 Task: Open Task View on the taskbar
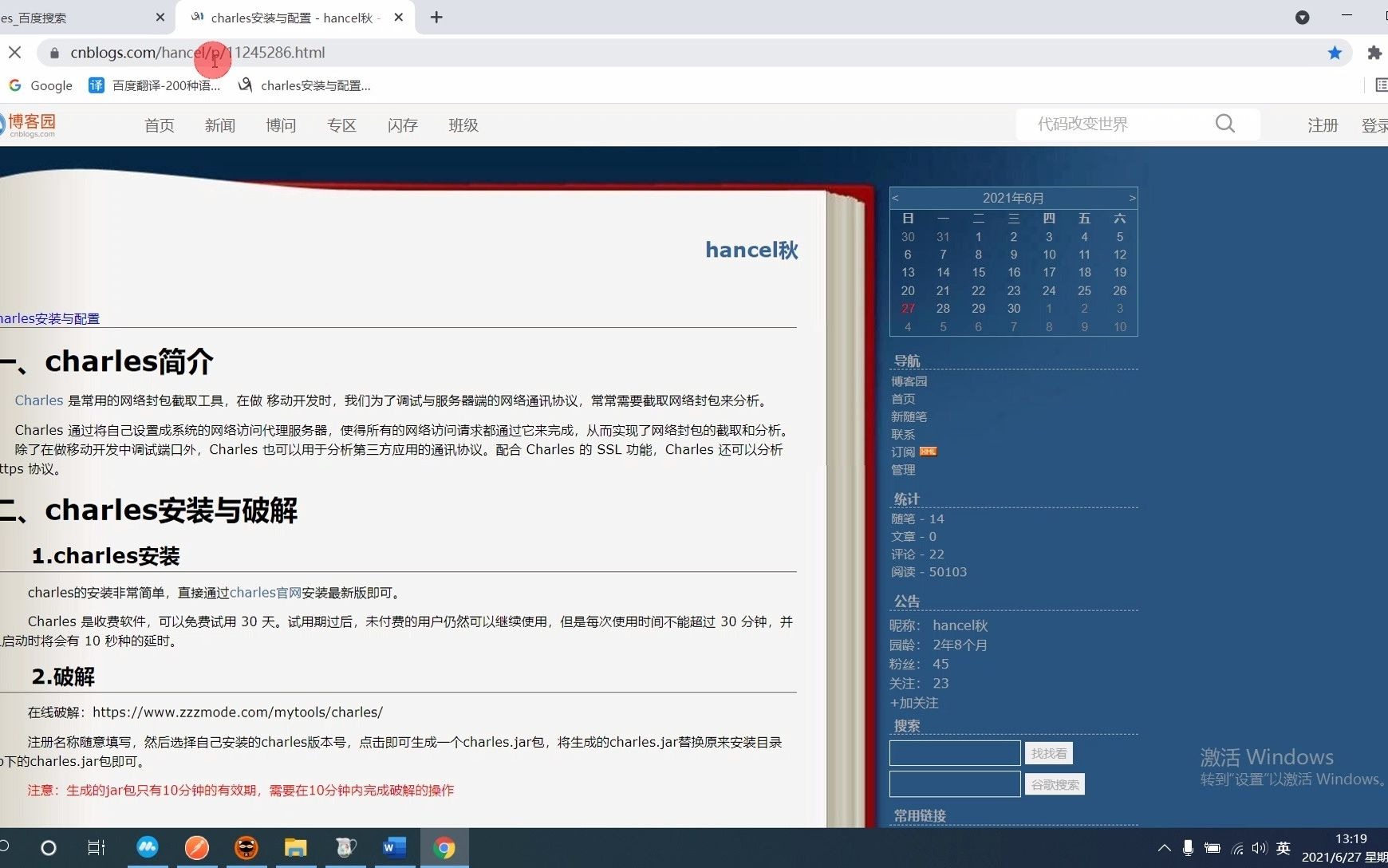[x=97, y=848]
